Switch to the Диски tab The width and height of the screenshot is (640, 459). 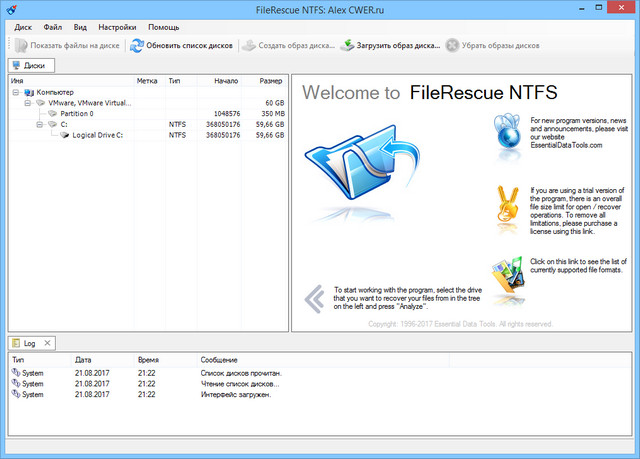29,65
